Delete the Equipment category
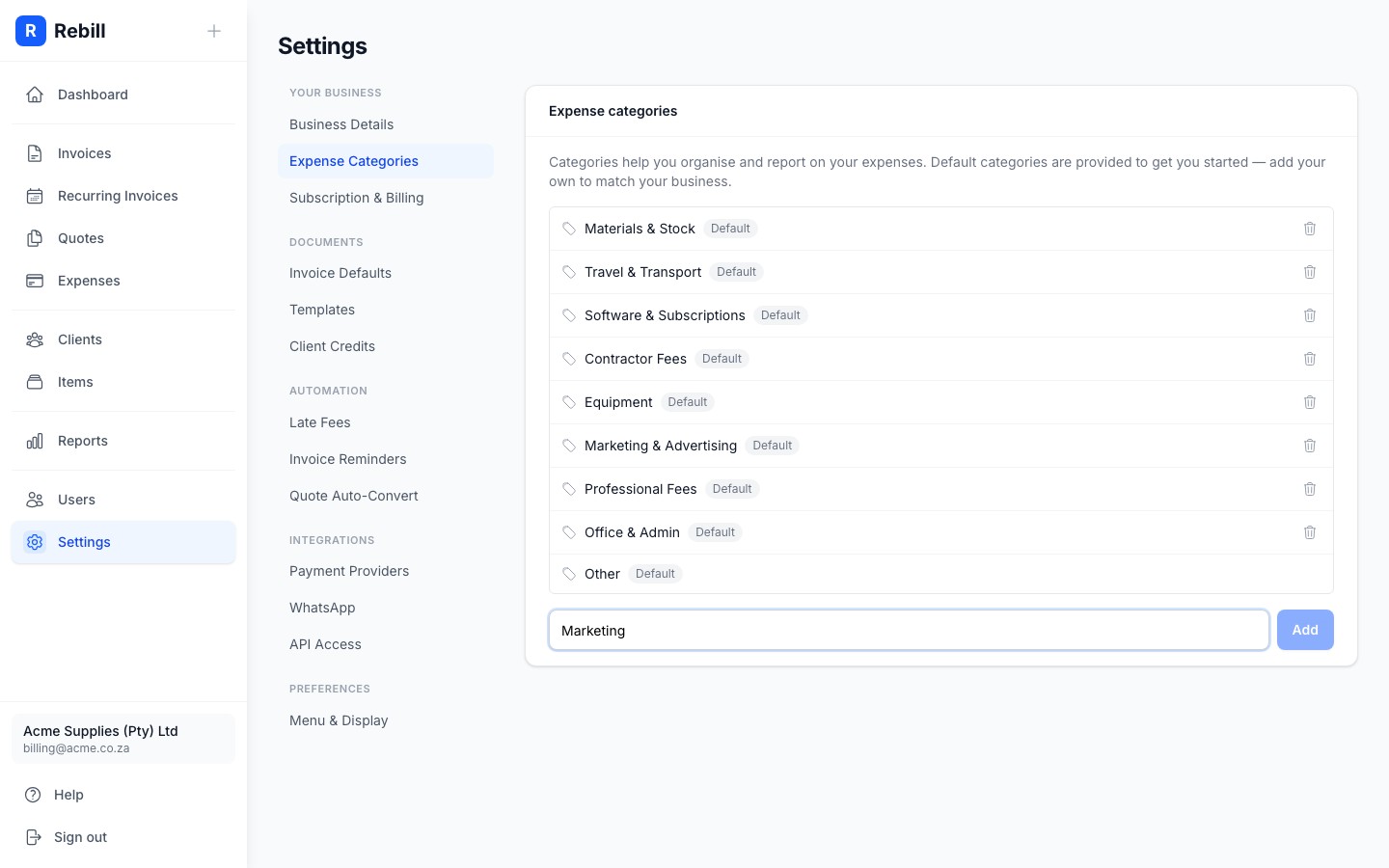1389x868 pixels. 1310,402
